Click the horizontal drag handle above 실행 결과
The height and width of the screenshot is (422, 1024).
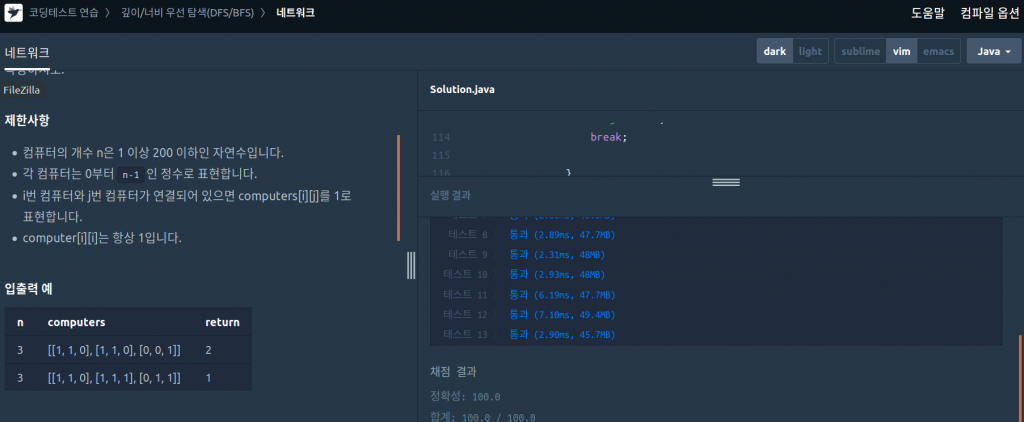tap(725, 182)
